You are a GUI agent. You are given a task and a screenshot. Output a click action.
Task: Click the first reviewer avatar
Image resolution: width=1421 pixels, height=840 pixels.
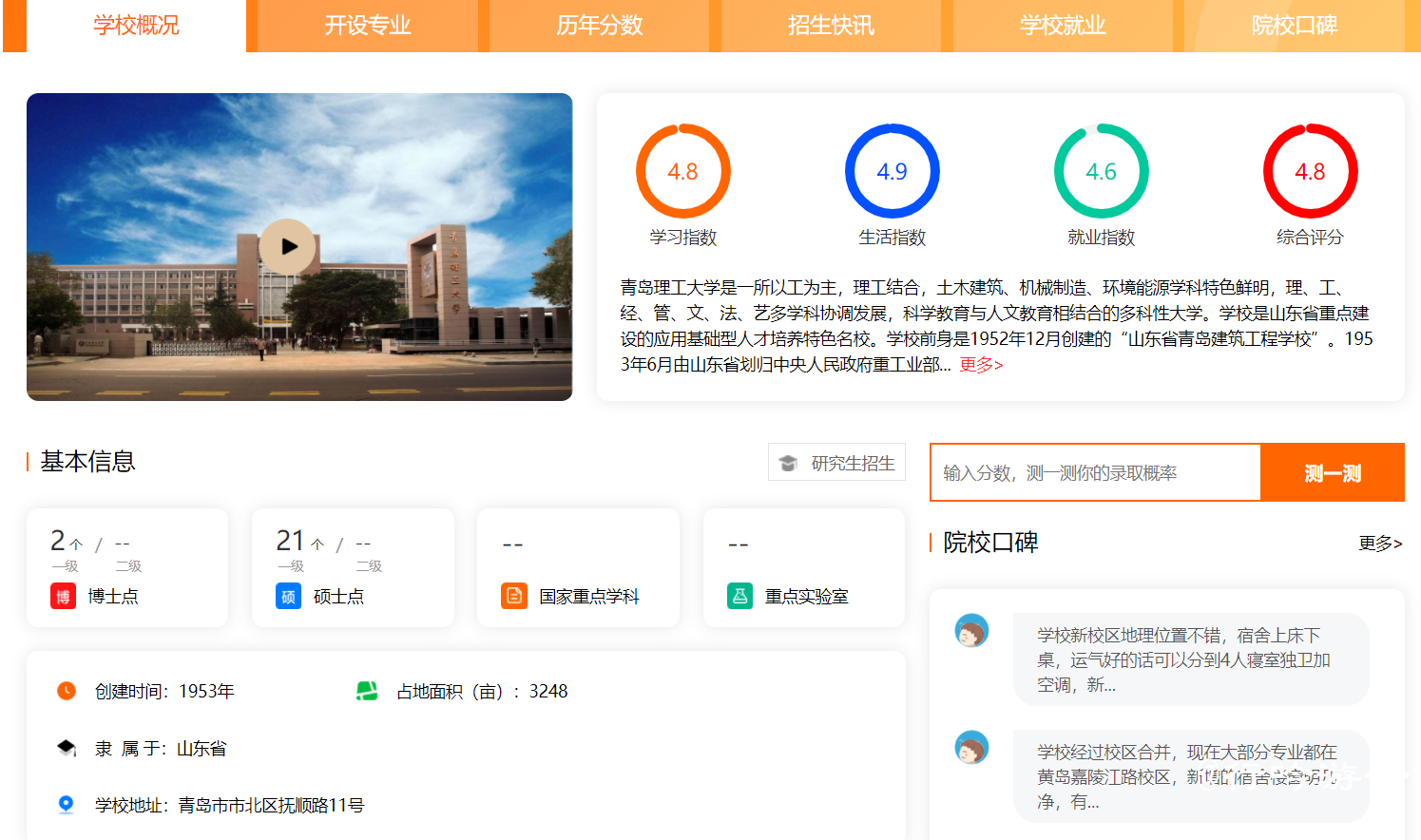tap(971, 630)
